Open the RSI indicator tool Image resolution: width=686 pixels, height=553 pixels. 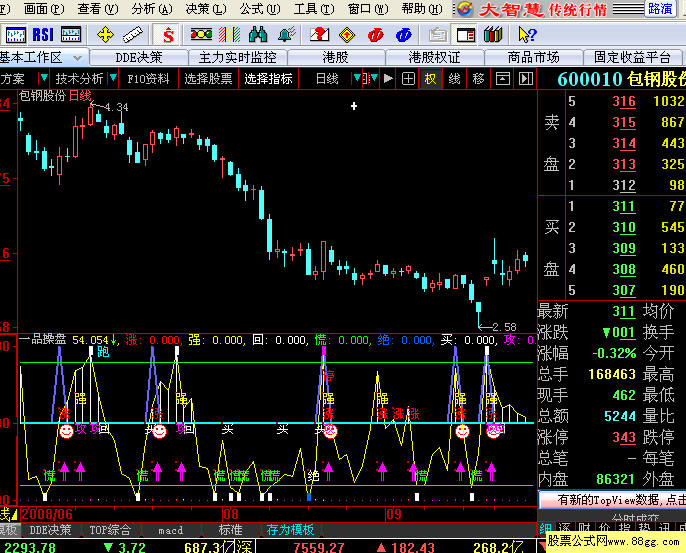[43, 35]
